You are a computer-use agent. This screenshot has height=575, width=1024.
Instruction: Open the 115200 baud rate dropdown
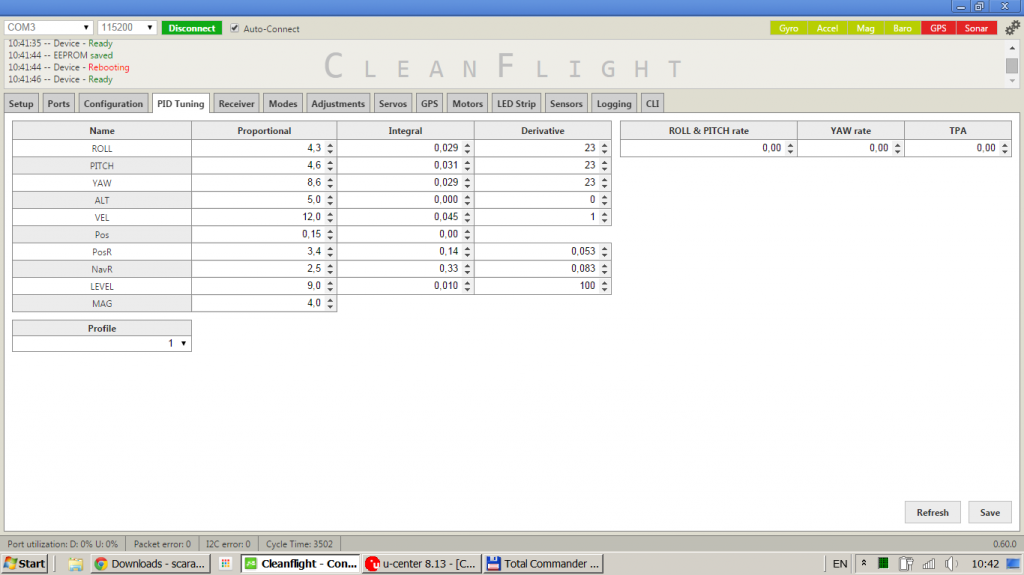(128, 27)
